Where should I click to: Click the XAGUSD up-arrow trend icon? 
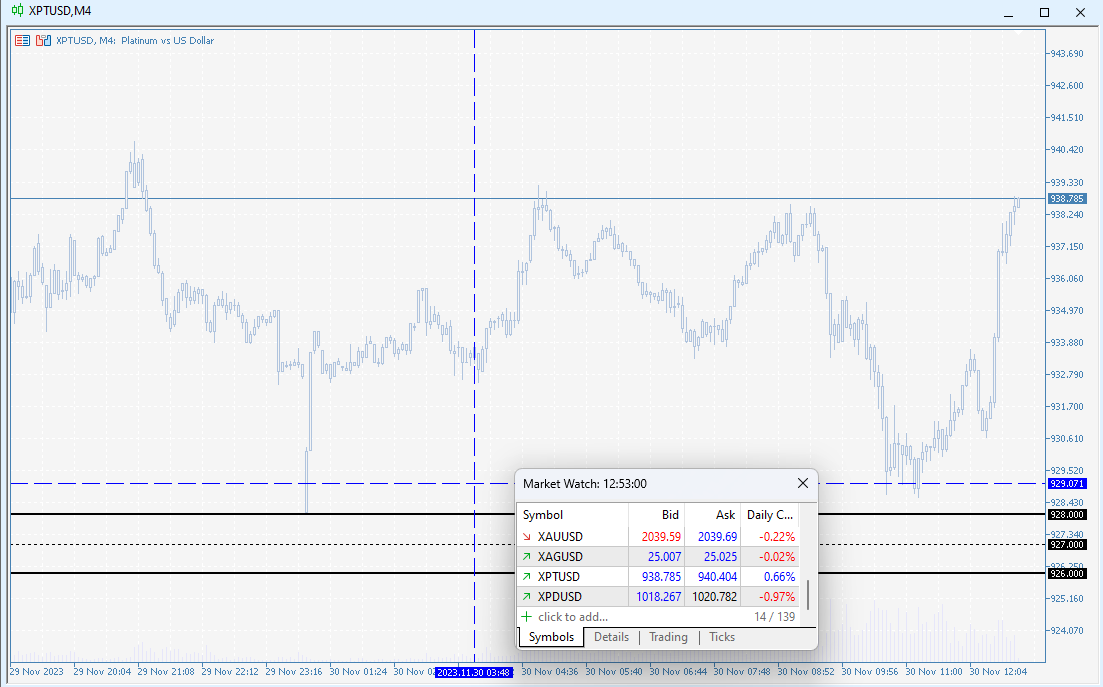click(x=526, y=556)
